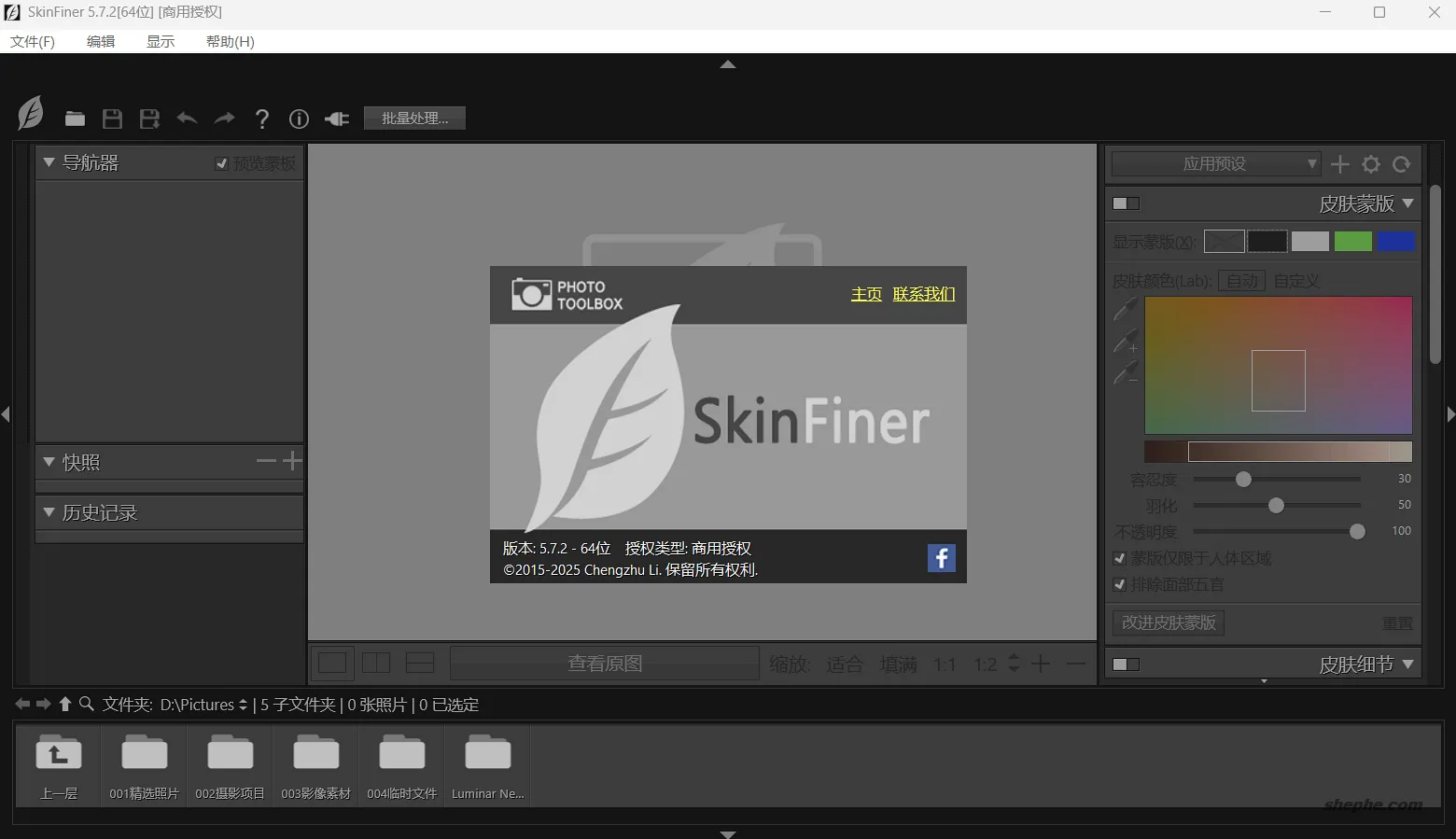Open the plugin connector icon in the toolbar
This screenshot has height=839, width=1456.
pos(336,119)
